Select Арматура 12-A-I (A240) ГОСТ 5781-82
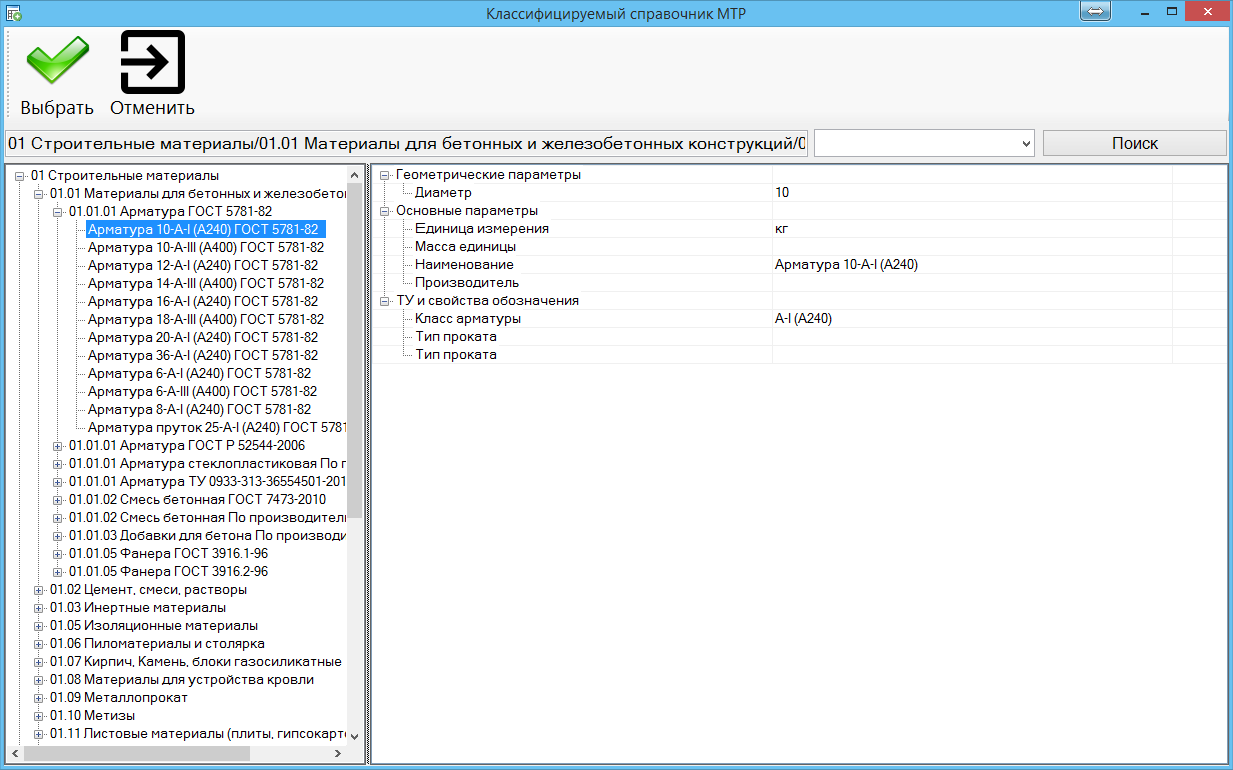Image resolution: width=1233 pixels, height=770 pixels. click(x=203, y=265)
